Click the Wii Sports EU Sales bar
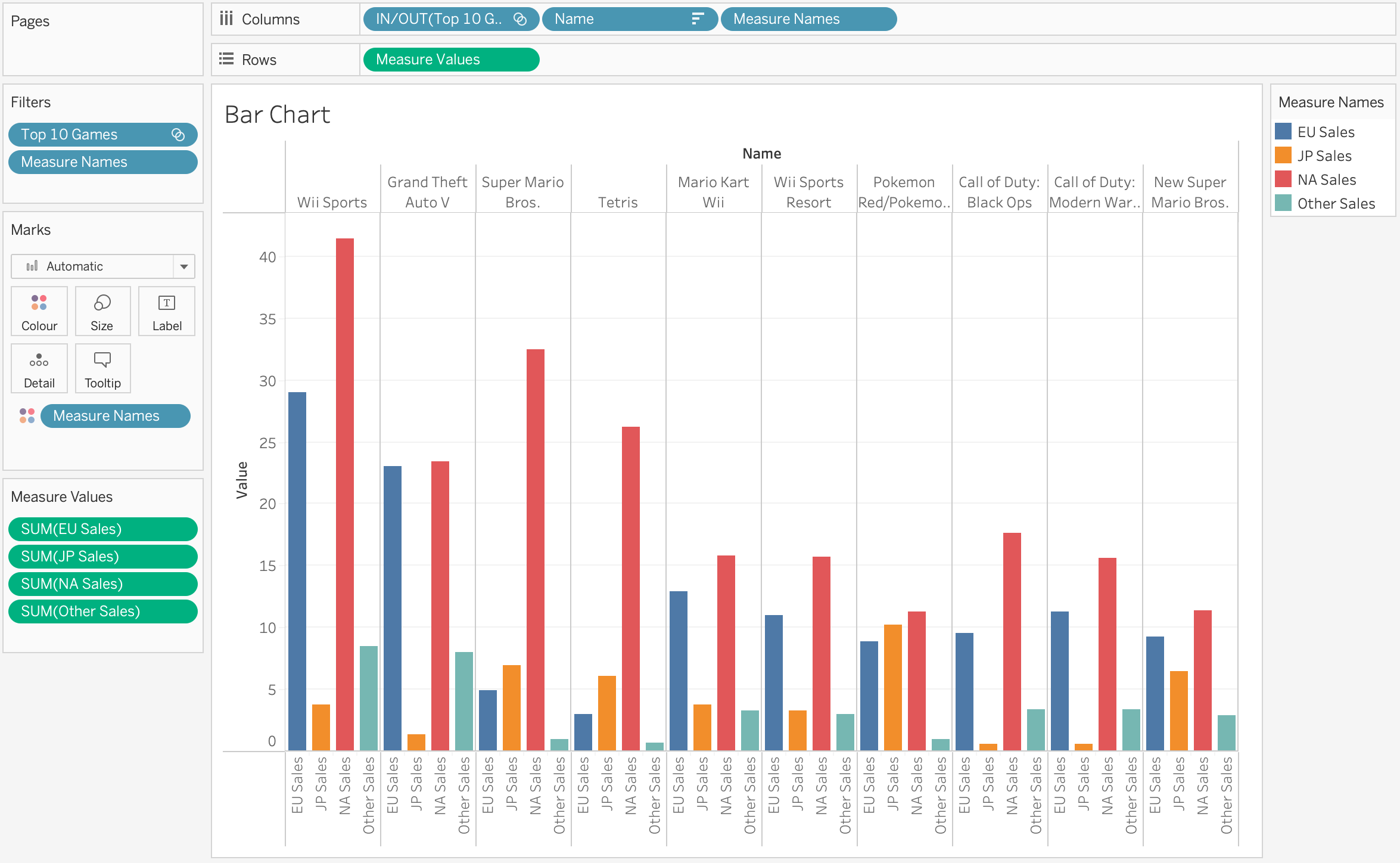 click(297, 571)
